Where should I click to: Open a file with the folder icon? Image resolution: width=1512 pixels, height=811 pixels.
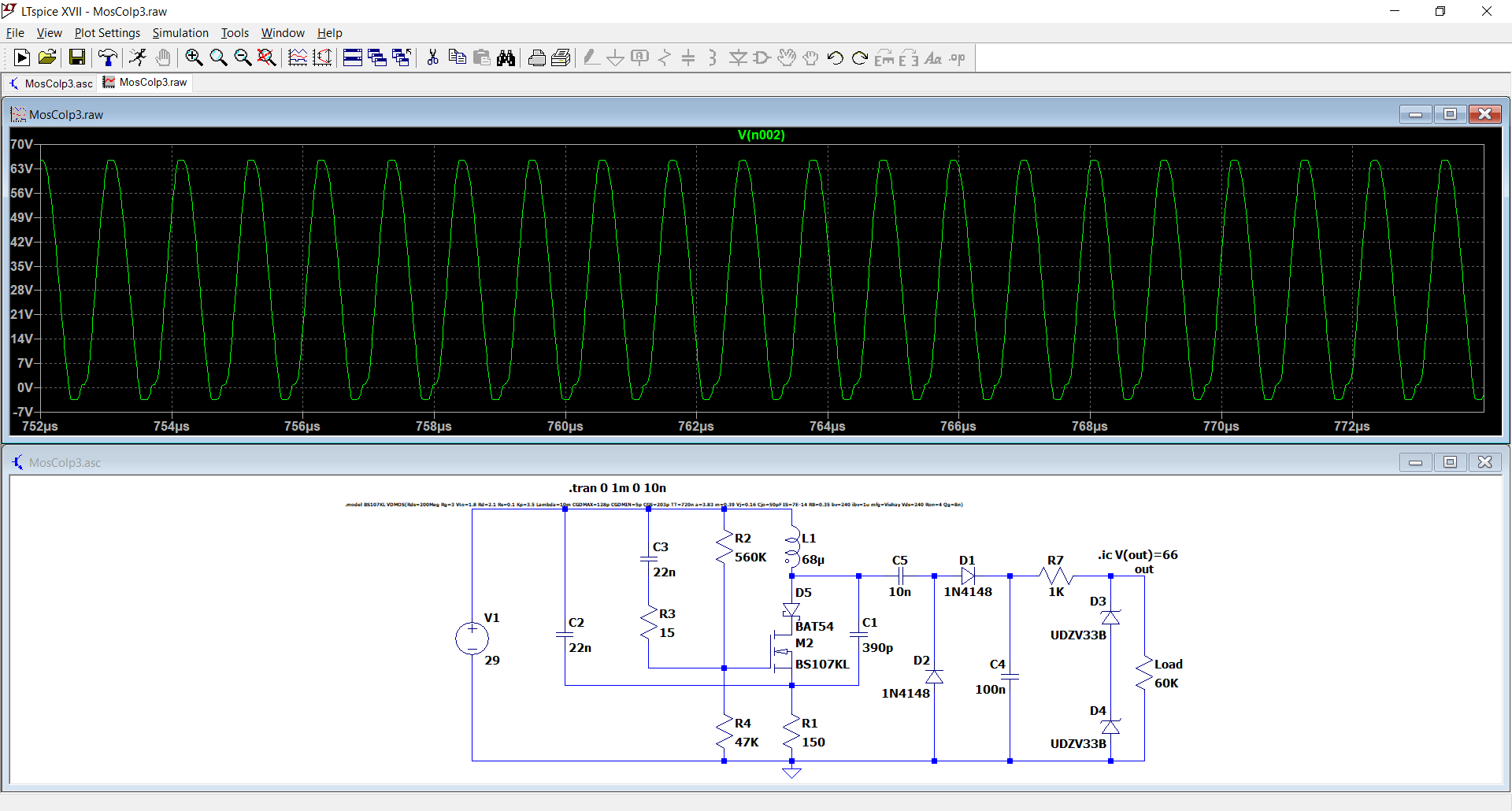click(x=47, y=57)
